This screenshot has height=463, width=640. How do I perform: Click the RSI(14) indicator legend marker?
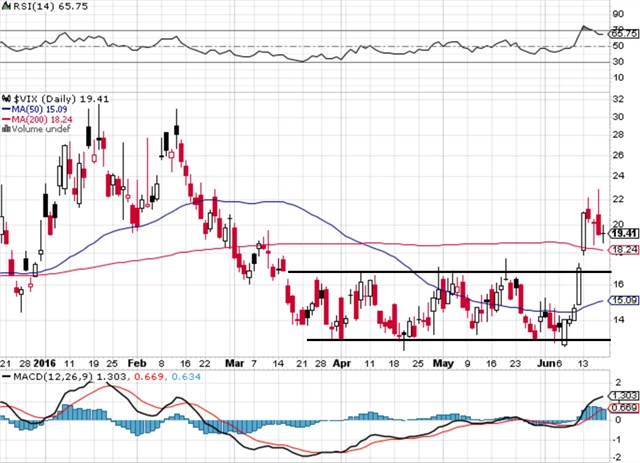pos(5,7)
